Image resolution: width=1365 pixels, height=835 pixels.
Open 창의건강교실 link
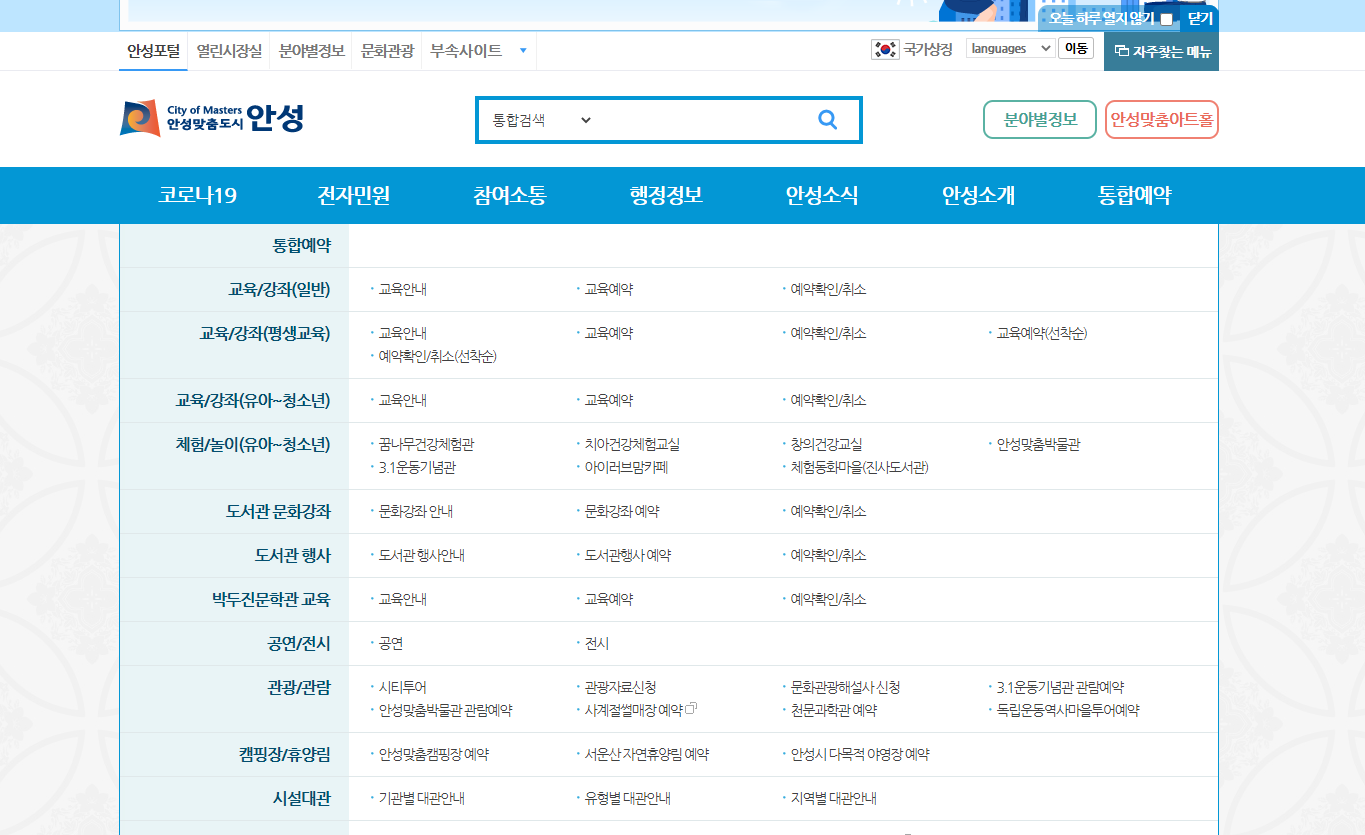(x=827, y=444)
